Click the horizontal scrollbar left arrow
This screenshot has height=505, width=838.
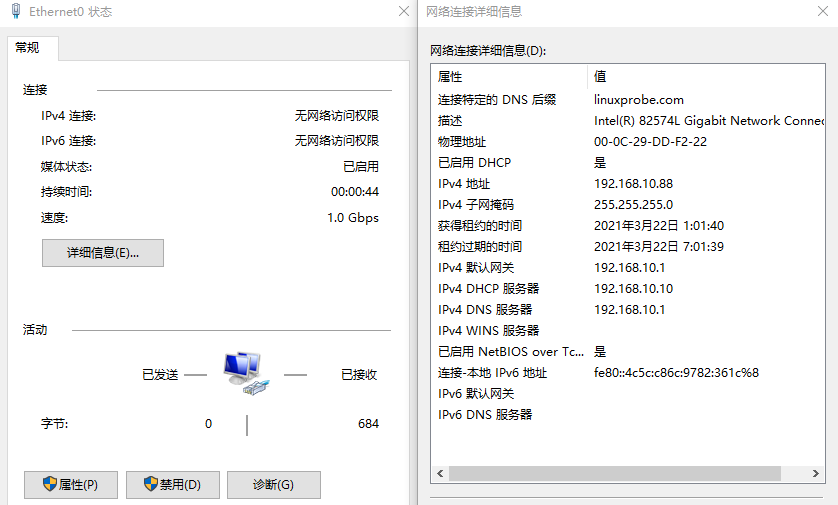pyautogui.click(x=440, y=473)
